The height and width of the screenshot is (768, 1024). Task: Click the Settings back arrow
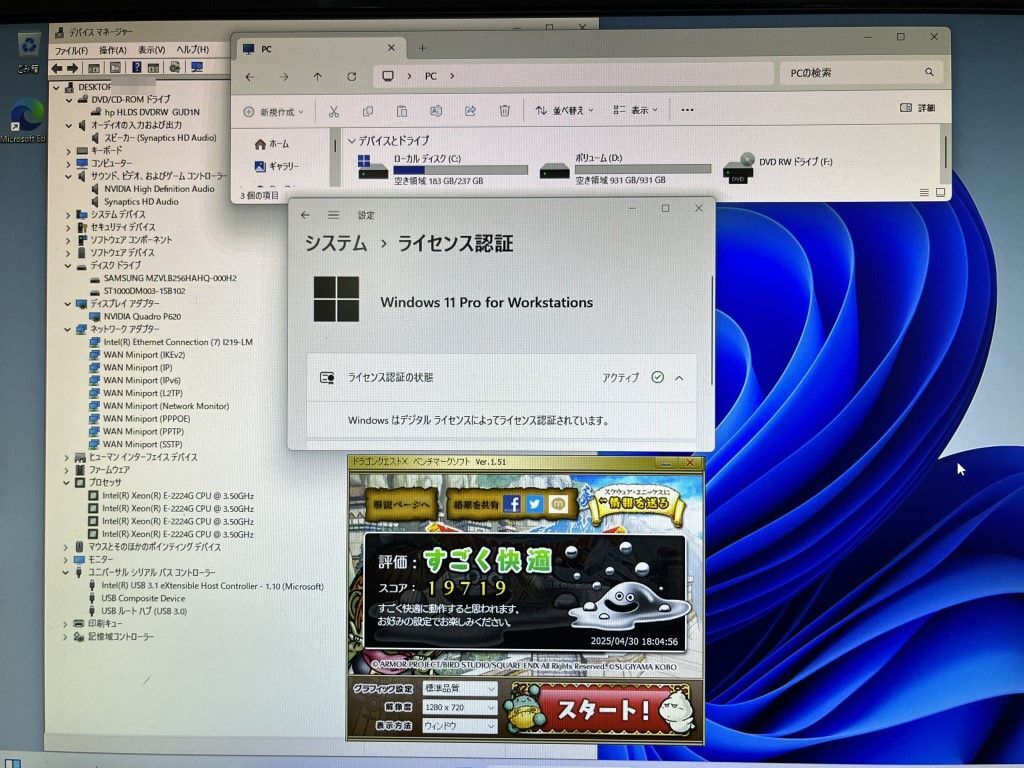point(305,215)
